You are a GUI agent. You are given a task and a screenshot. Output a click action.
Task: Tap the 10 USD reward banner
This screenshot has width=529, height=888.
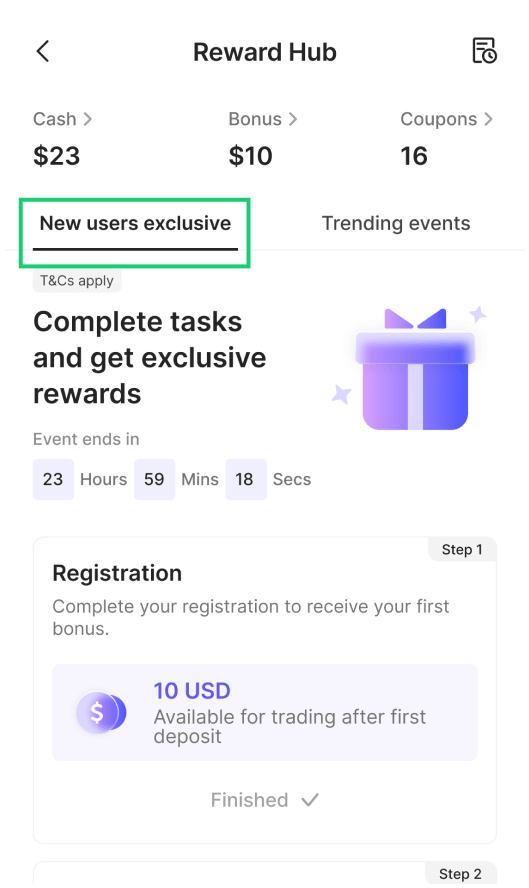(x=265, y=712)
